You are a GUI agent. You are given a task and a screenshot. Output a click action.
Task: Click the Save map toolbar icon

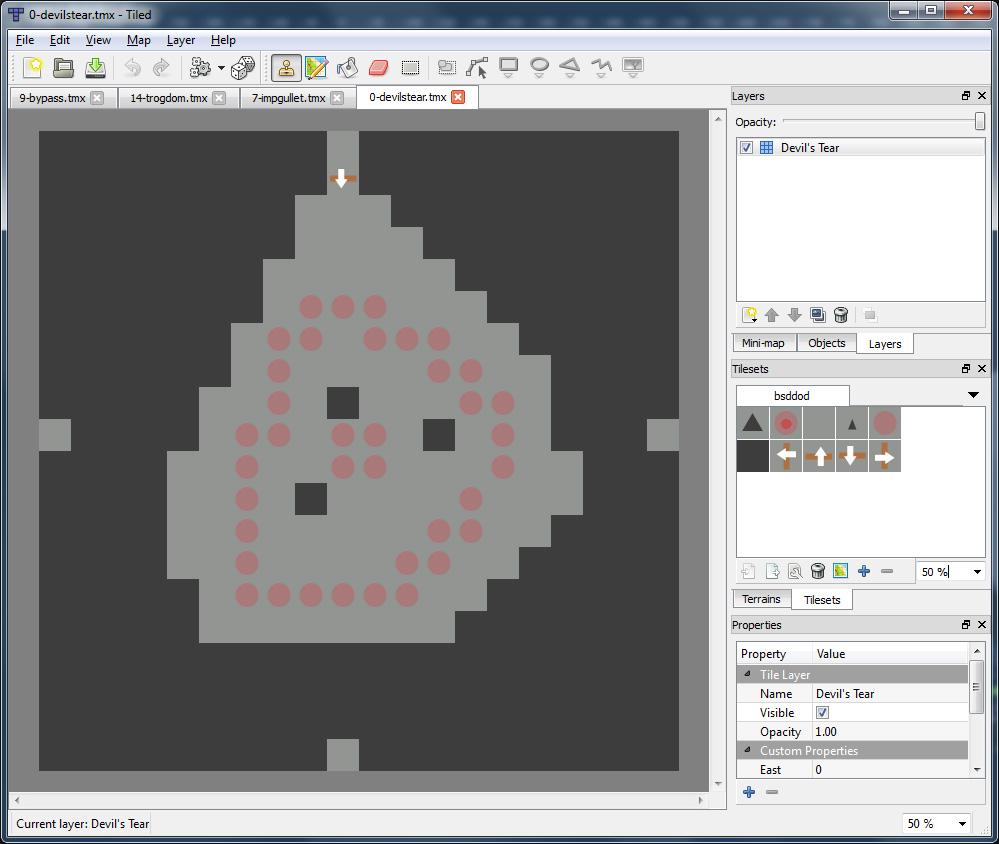coord(95,68)
